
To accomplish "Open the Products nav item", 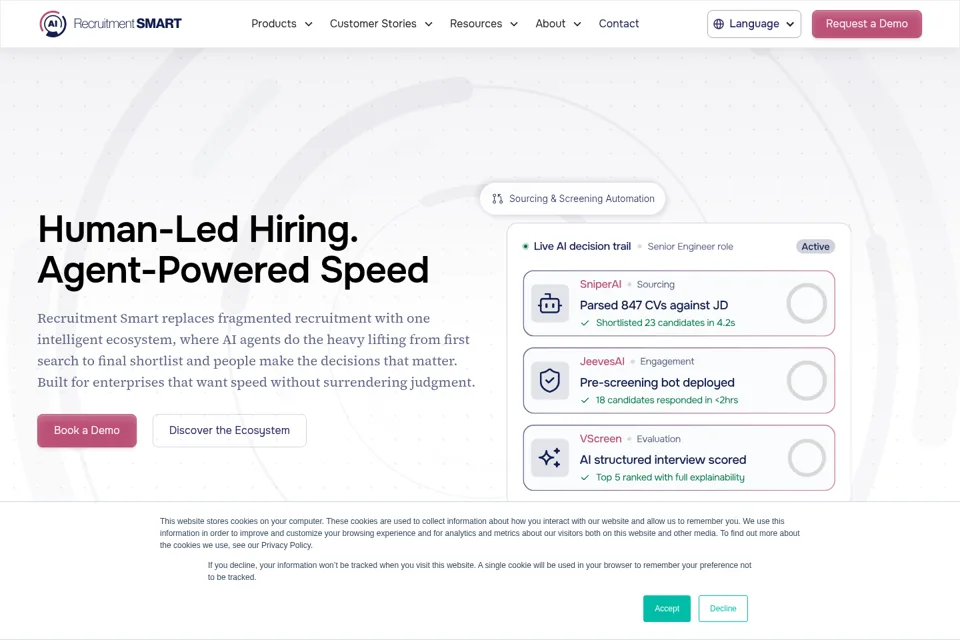I will pyautogui.click(x=274, y=23).
